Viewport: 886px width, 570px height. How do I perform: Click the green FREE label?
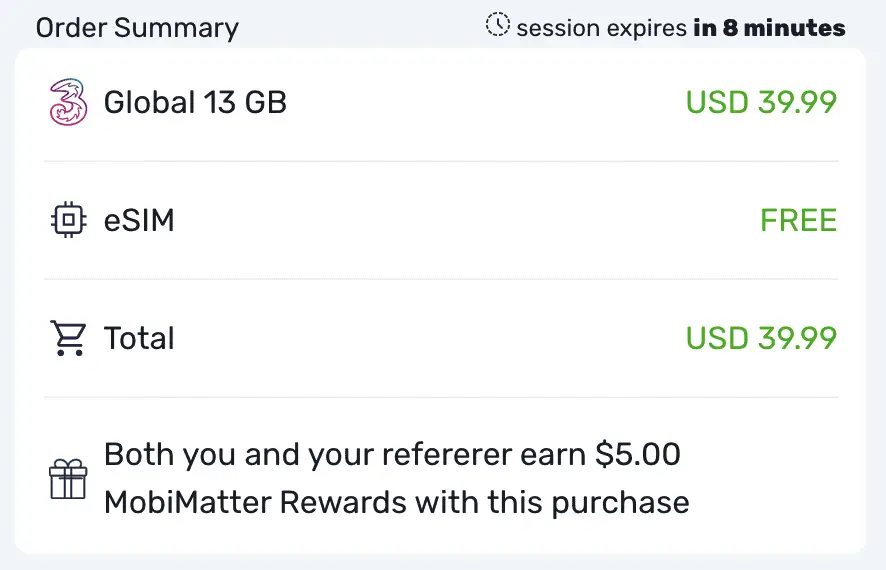pos(798,220)
